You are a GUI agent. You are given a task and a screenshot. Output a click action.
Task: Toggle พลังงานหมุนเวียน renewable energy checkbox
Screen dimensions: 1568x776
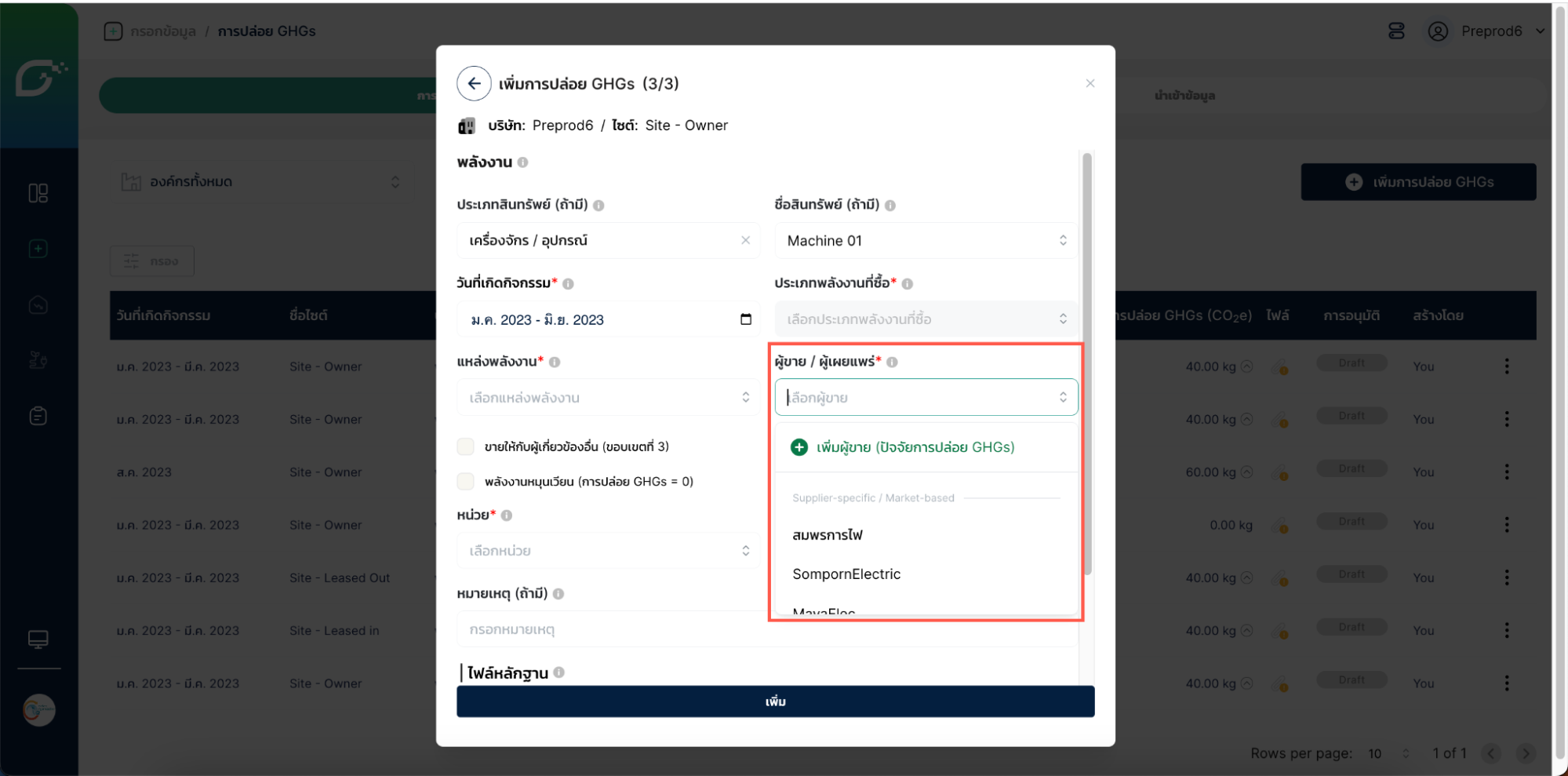pyautogui.click(x=466, y=482)
